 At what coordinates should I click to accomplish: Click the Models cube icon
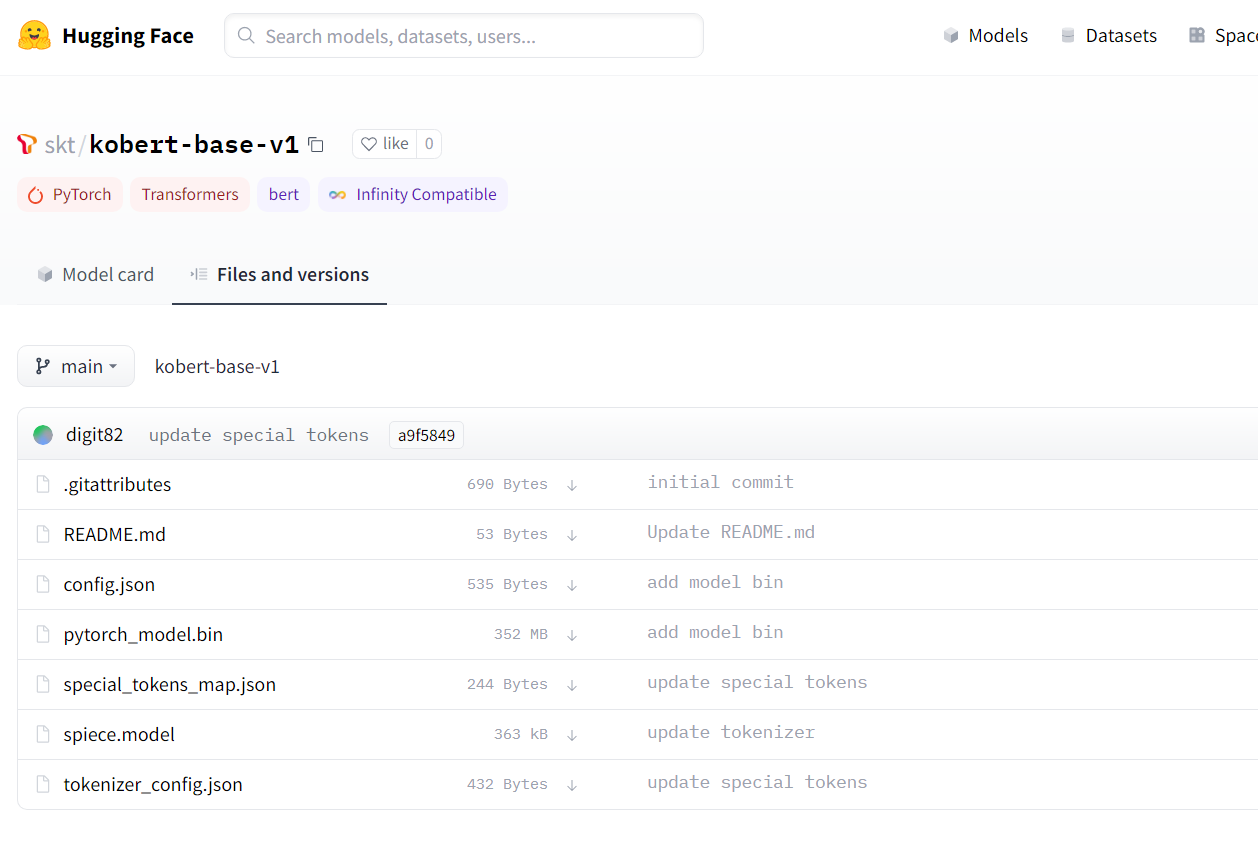click(x=951, y=36)
